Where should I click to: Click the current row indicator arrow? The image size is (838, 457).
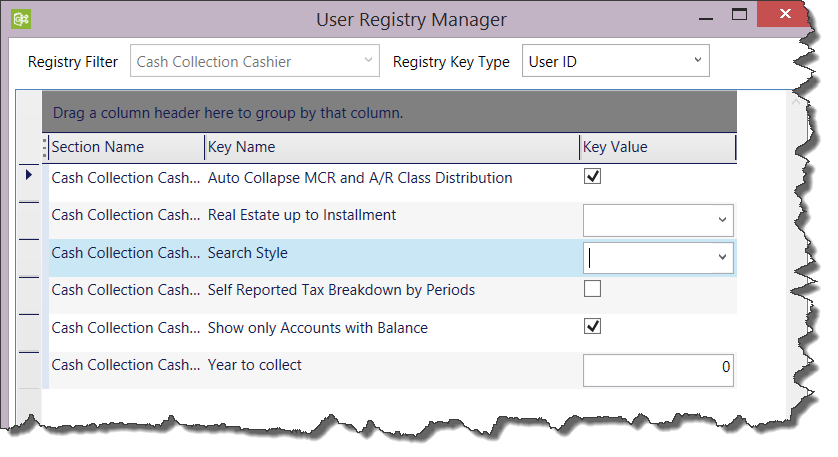(x=28, y=175)
